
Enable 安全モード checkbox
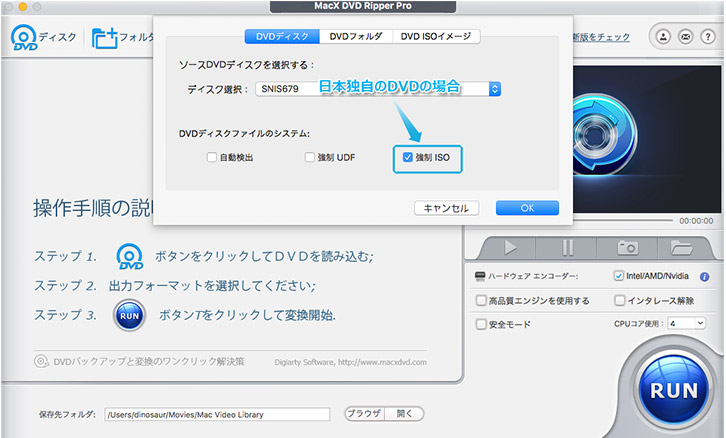click(x=481, y=324)
